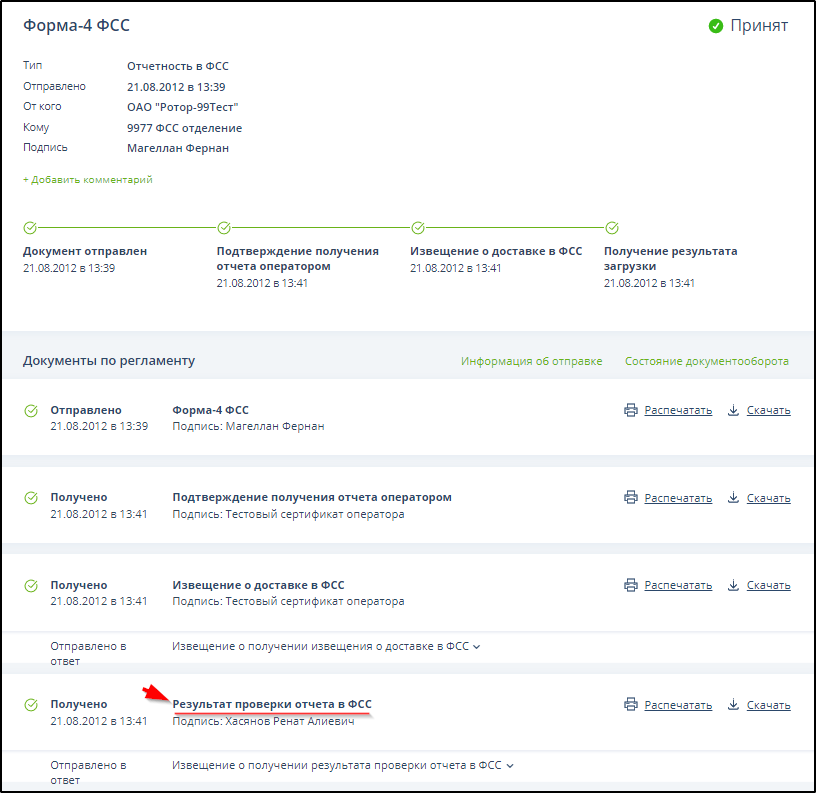Click green check icon beside Принят status
Image resolution: width=816 pixels, height=793 pixels.
[716, 26]
